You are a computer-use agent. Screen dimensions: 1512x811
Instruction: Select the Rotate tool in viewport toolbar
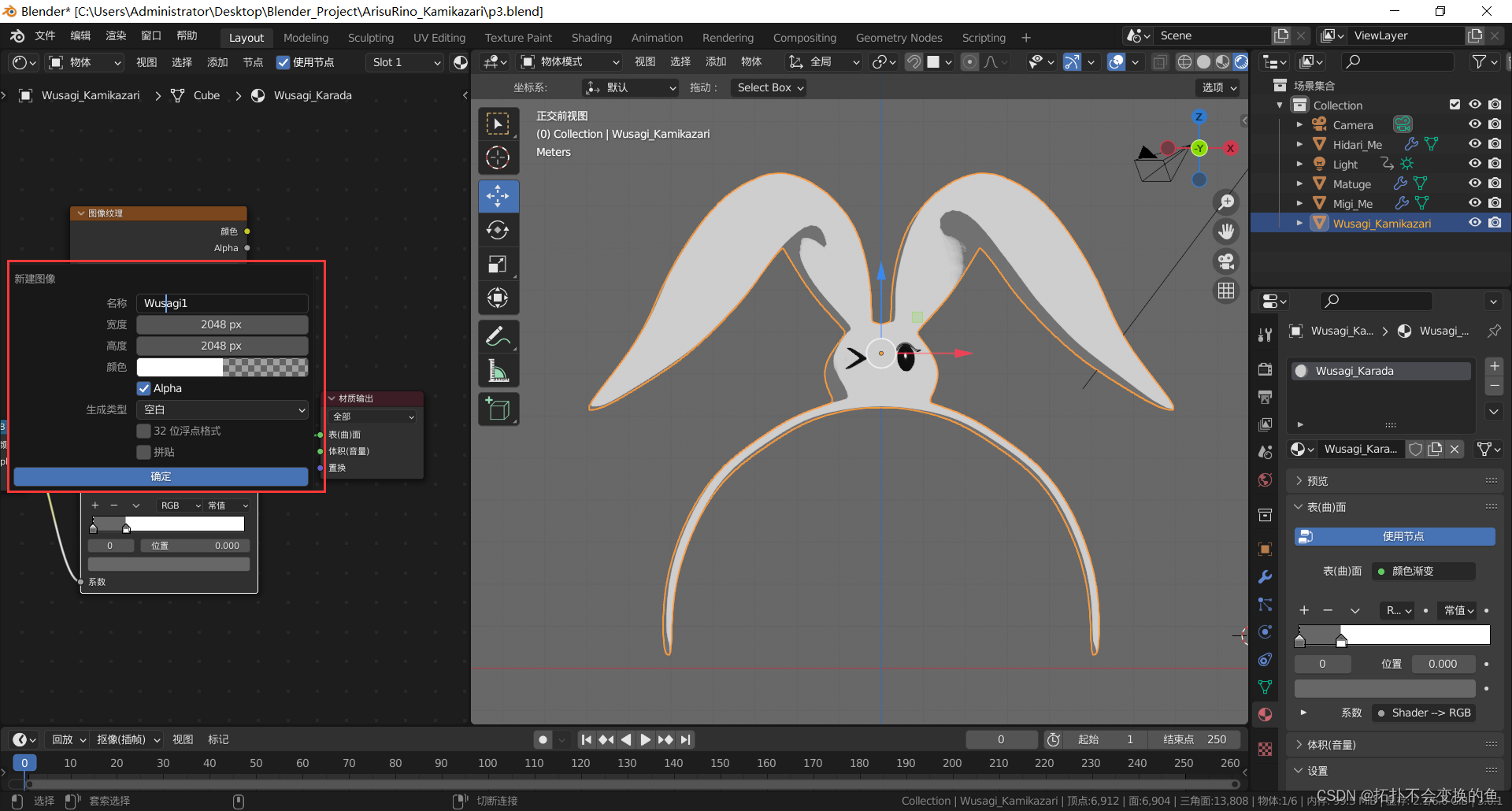pos(498,230)
